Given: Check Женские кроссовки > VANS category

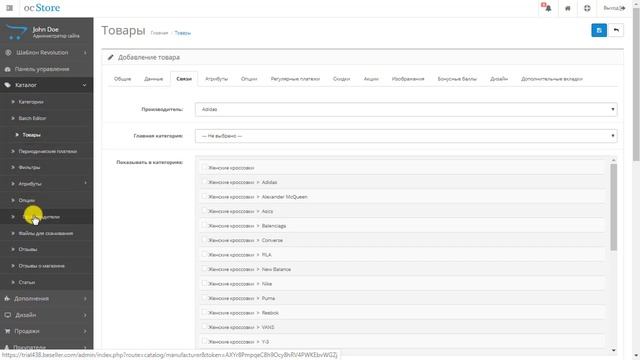Looking at the screenshot, I should (204, 327).
